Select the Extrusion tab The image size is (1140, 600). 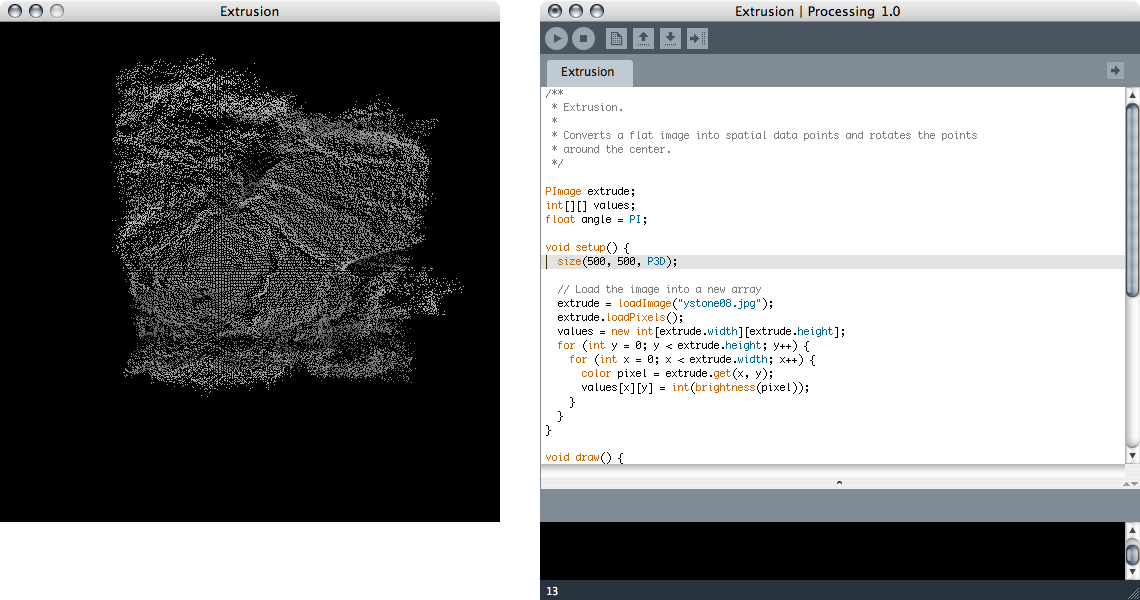pyautogui.click(x=588, y=72)
